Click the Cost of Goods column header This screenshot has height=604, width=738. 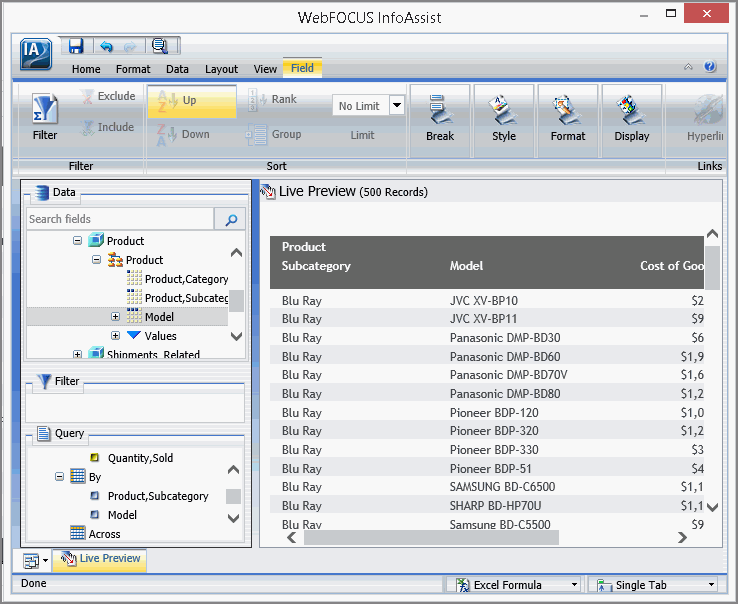point(672,266)
